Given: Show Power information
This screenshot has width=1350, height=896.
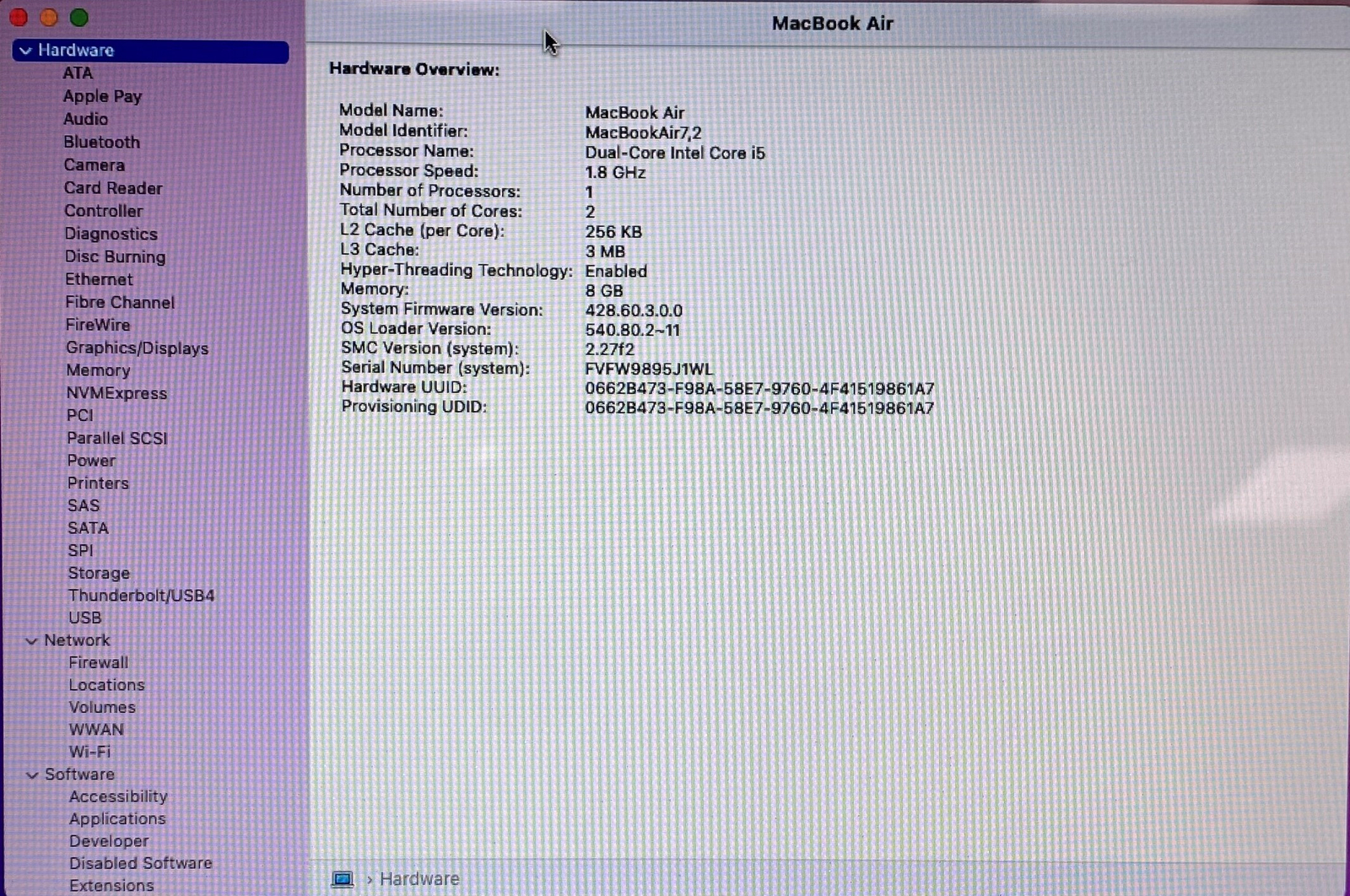Looking at the screenshot, I should coord(91,461).
